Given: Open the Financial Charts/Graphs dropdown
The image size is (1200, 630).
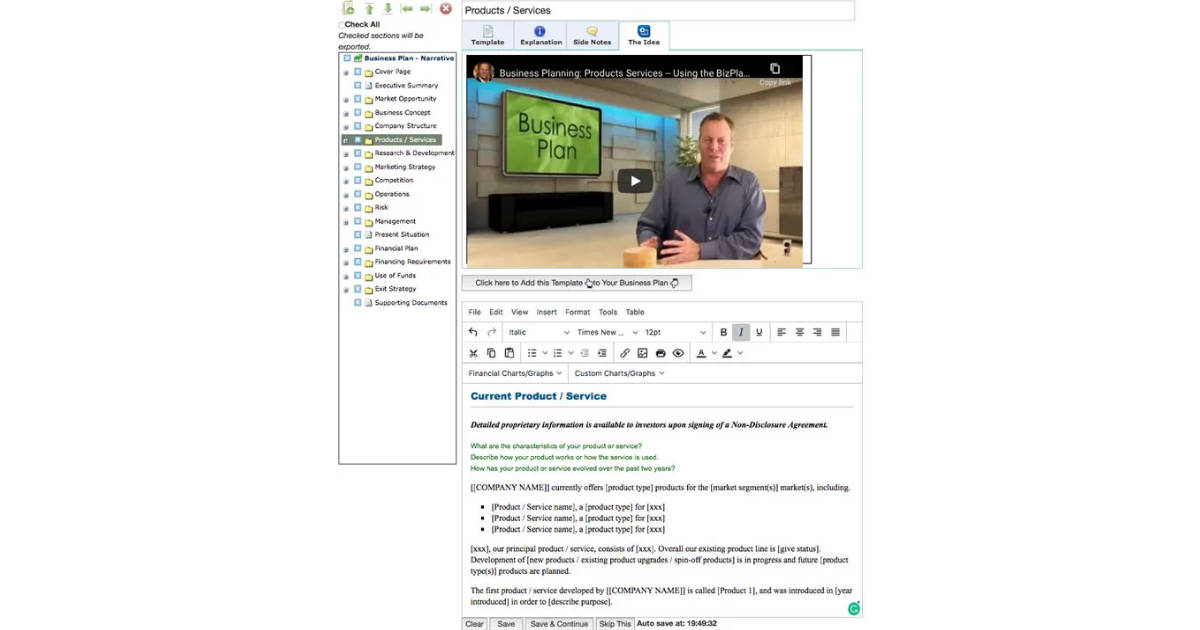Looking at the screenshot, I should (515, 373).
